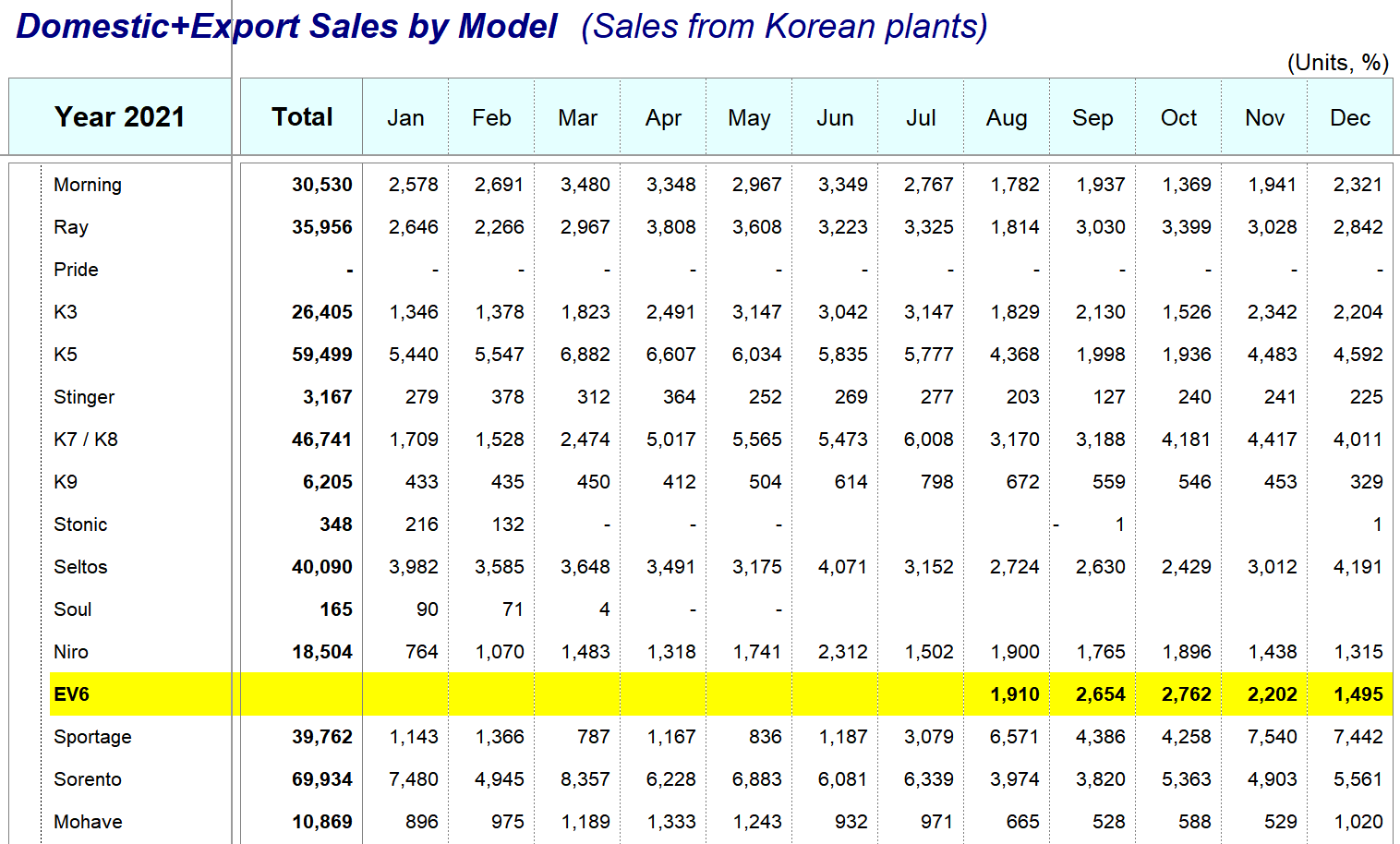Select Mohave December value 1,020
Image resolution: width=1400 pixels, height=844 pixels.
click(1358, 822)
